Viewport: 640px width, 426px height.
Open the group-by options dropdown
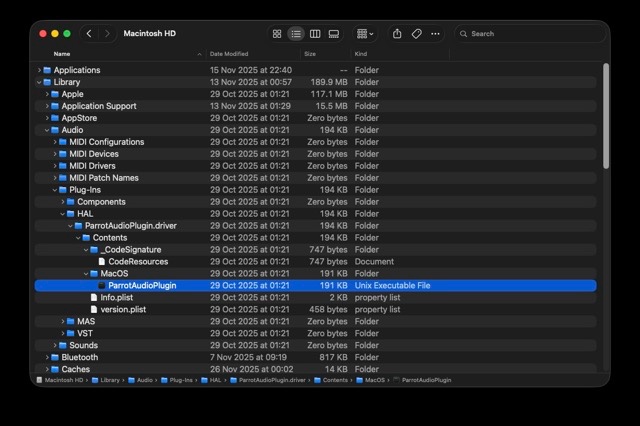(365, 34)
